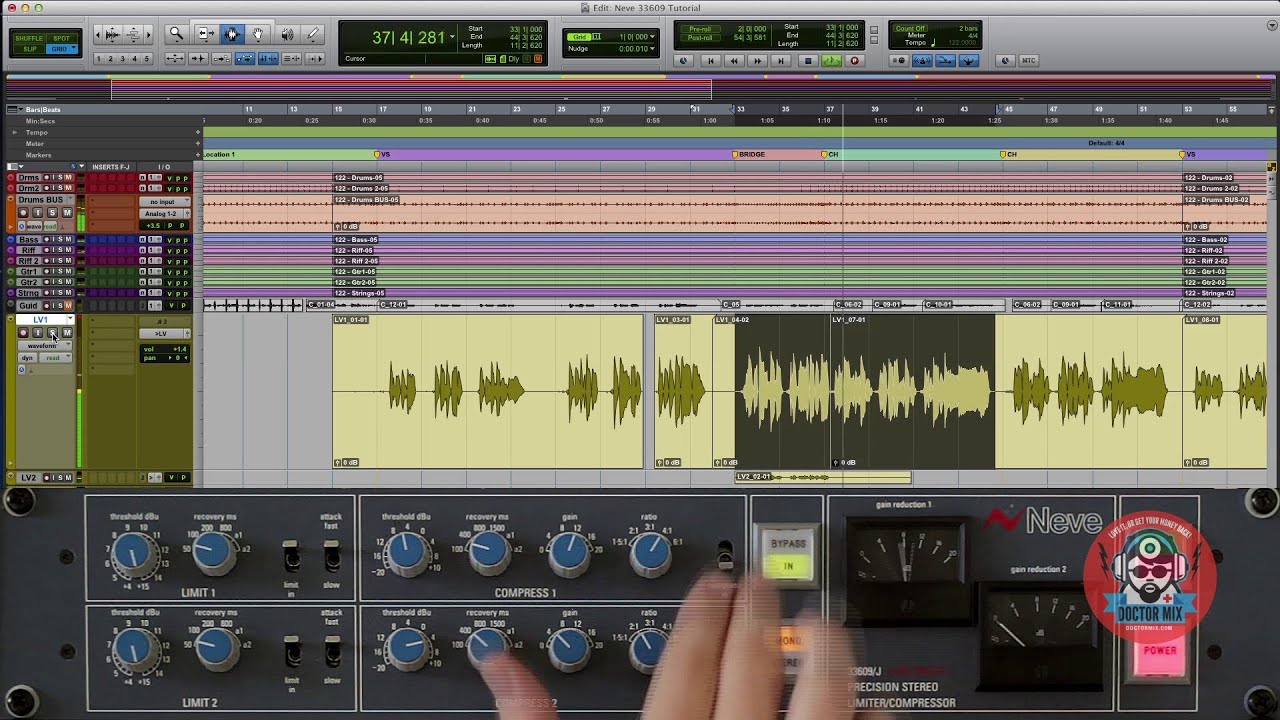Click horizontal zoom-in arrow

coord(146,34)
